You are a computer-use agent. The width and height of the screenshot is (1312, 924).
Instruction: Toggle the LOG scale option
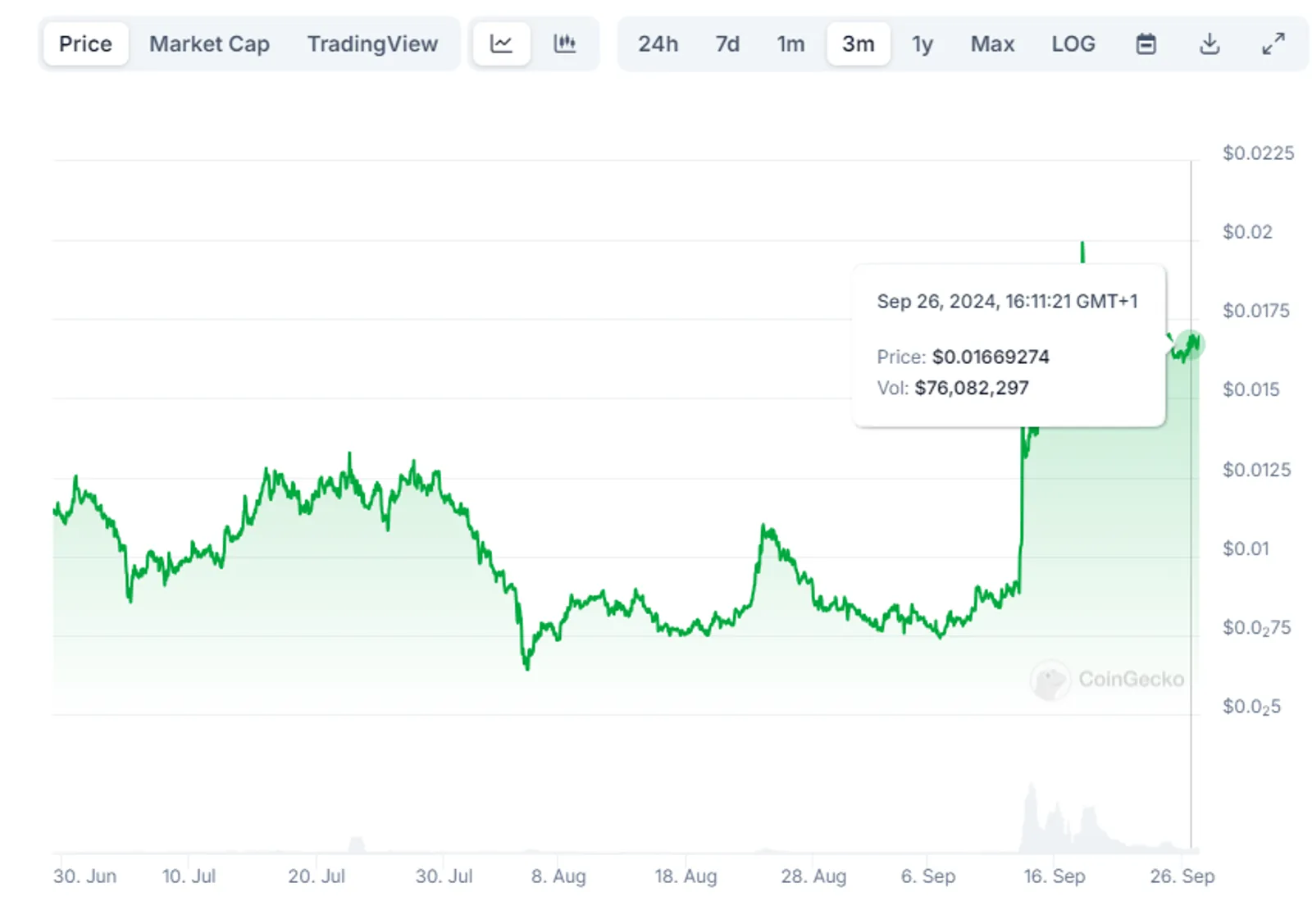tap(1073, 43)
